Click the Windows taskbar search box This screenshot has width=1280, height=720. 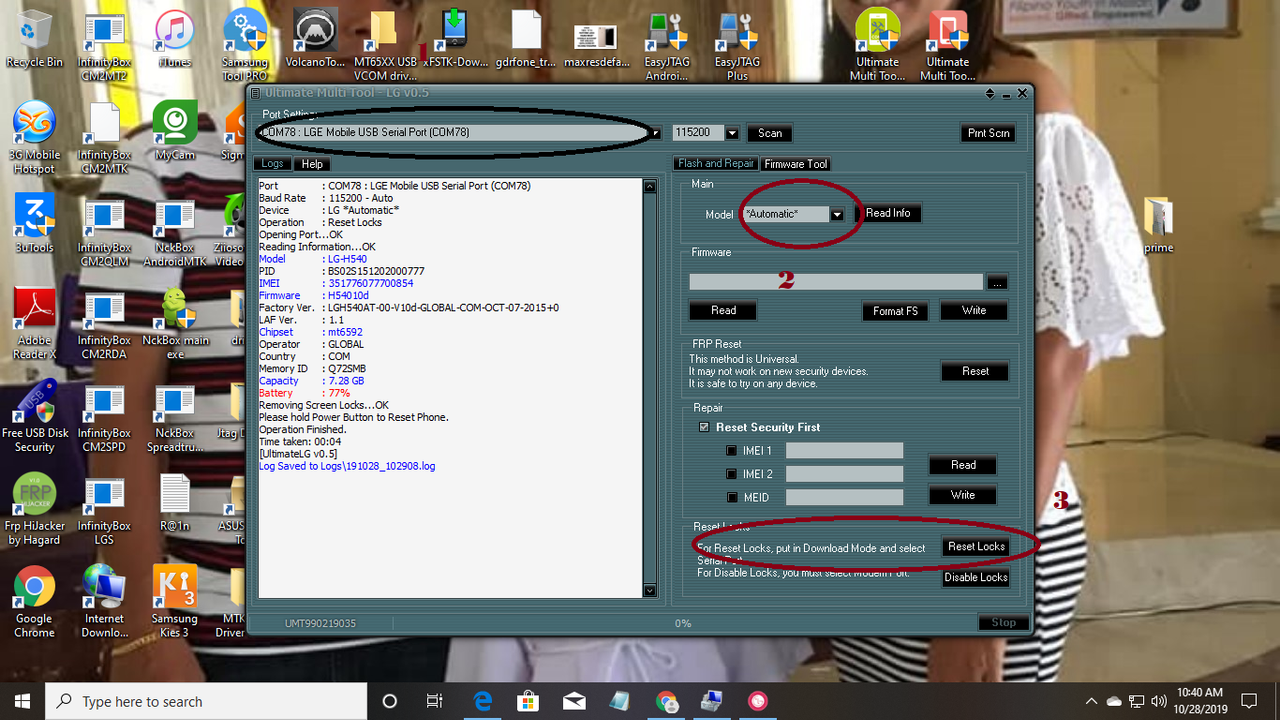[x=207, y=701]
